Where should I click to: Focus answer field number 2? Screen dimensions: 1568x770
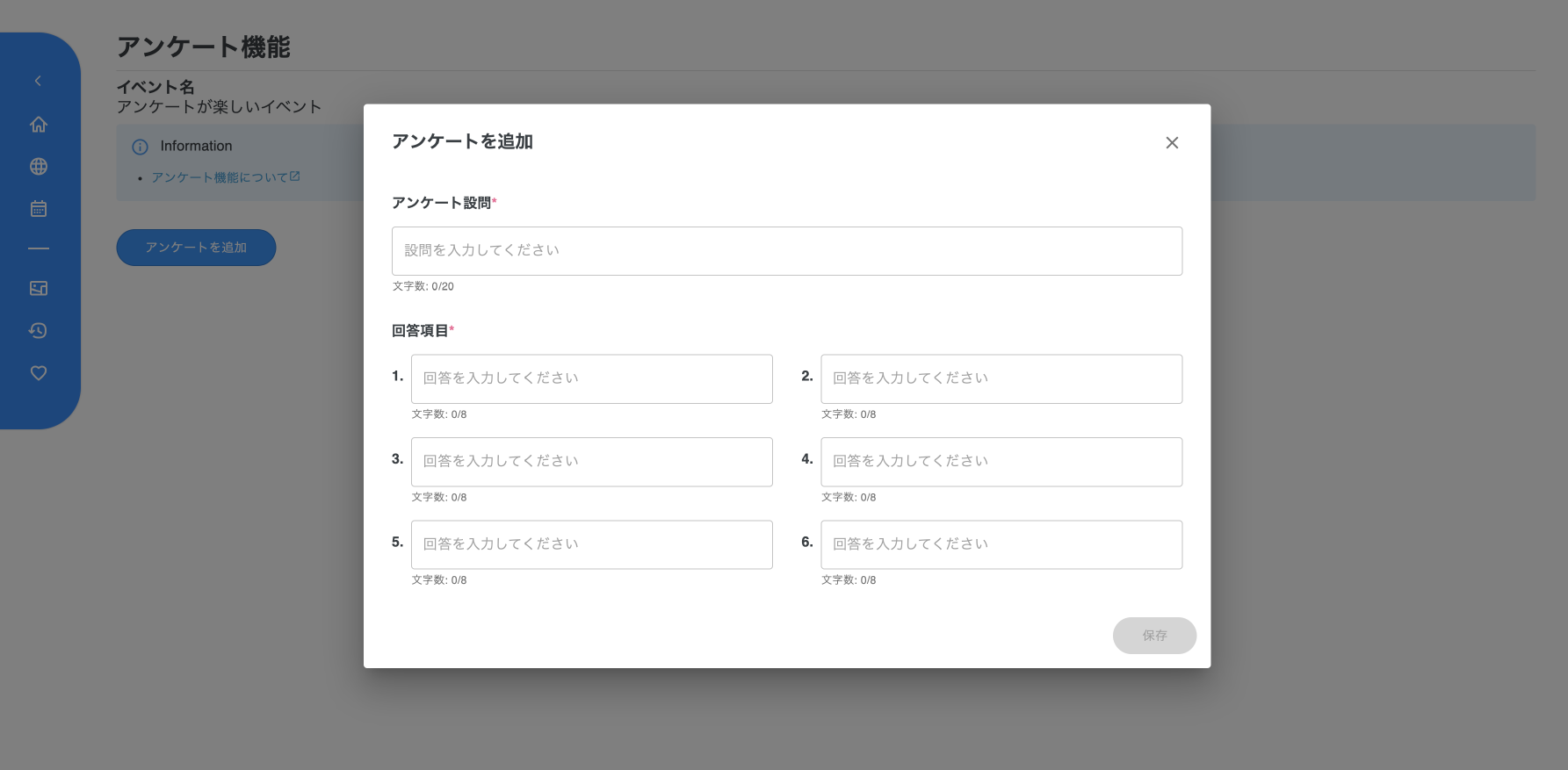coord(1001,379)
